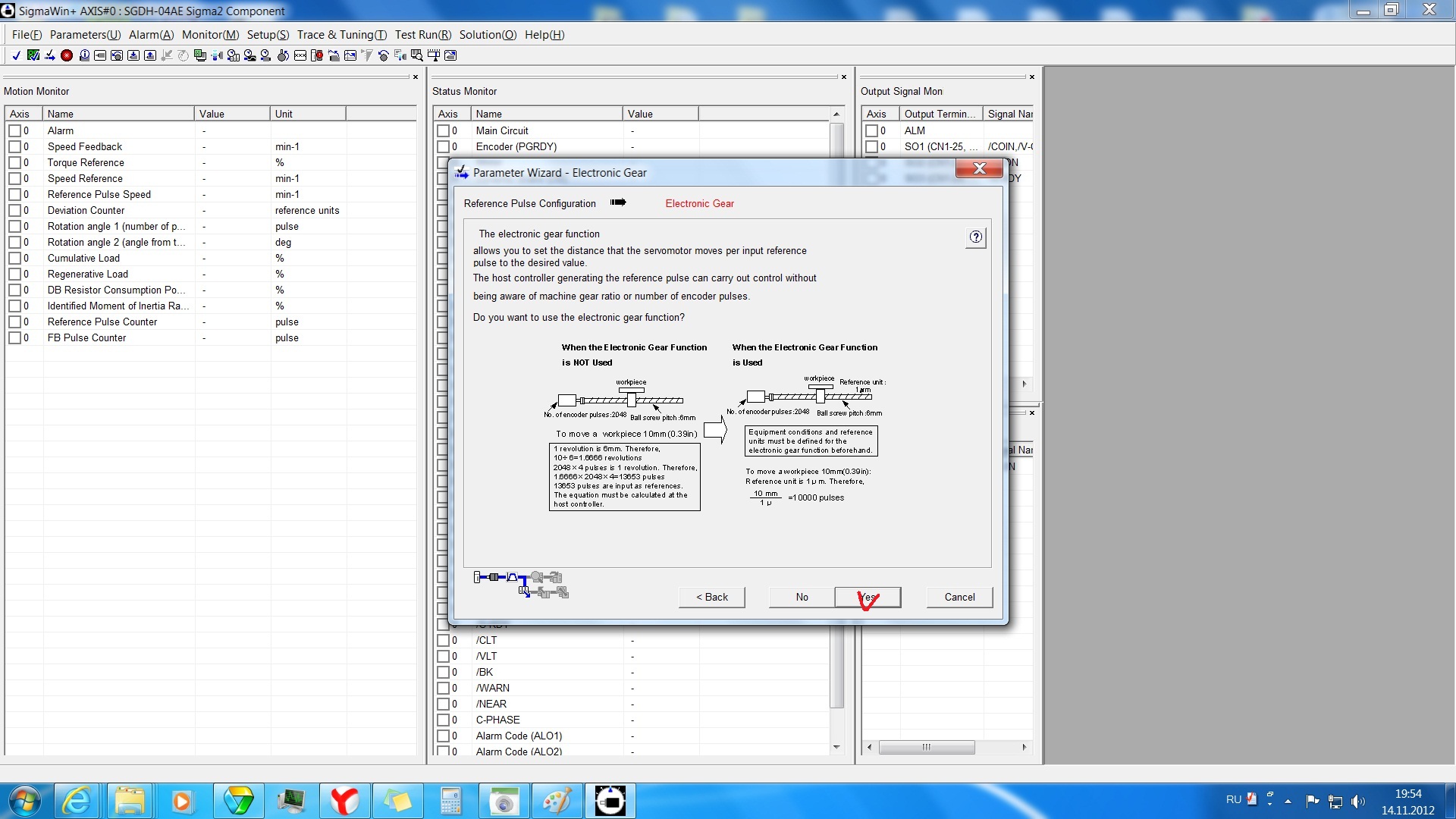Image resolution: width=1456 pixels, height=819 pixels.
Task: Click Status Monitor scroll up arrow
Action: (x=836, y=115)
